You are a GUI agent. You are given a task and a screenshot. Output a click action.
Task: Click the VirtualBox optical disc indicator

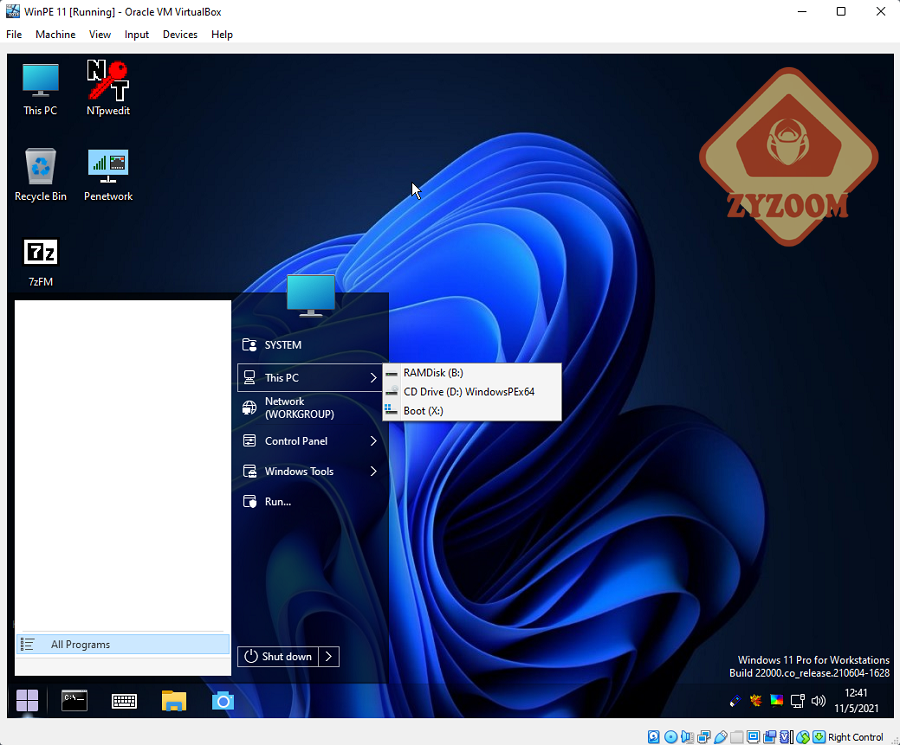pos(670,737)
